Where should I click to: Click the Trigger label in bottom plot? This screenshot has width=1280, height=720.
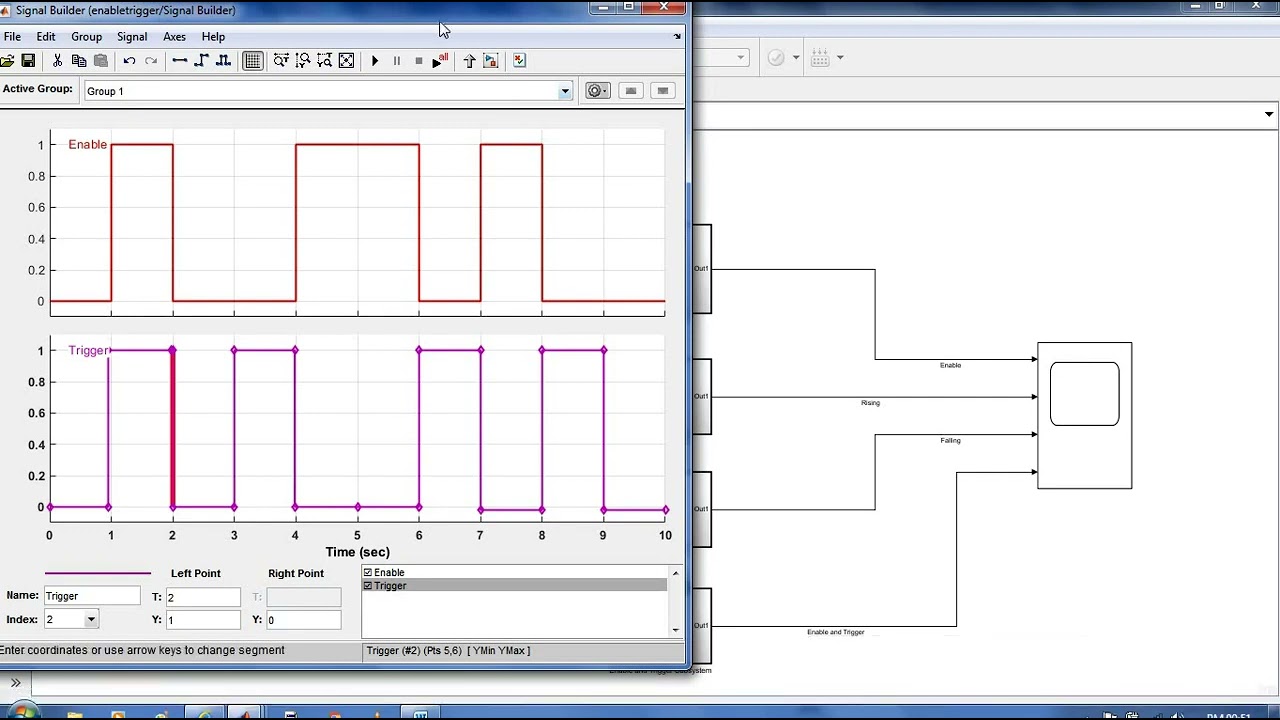(89, 351)
